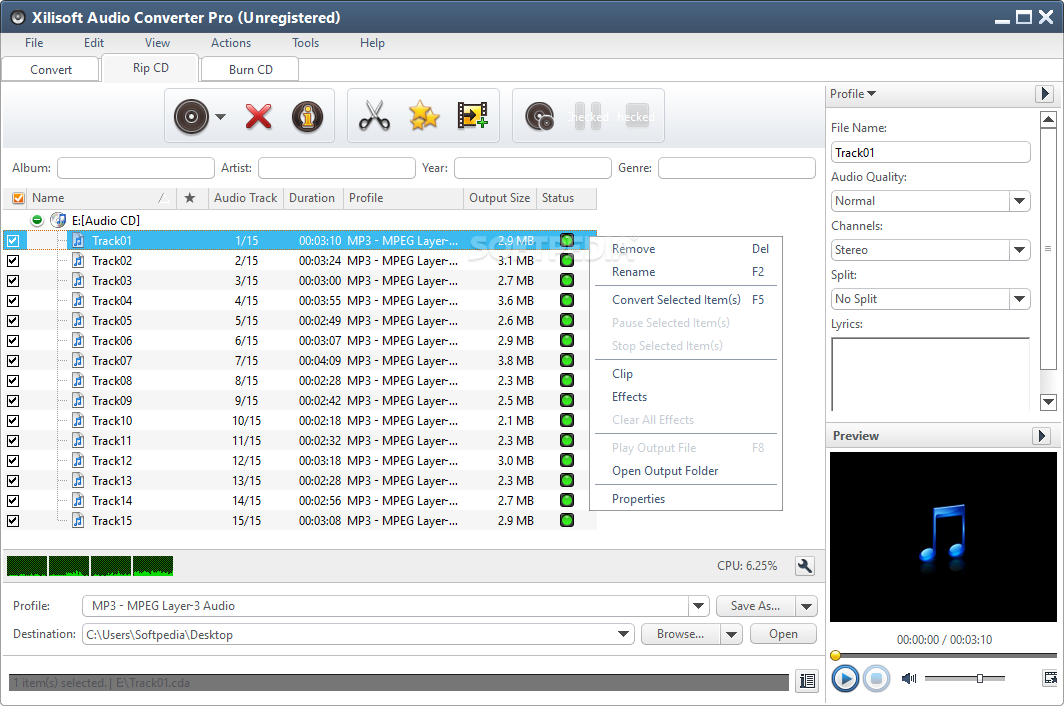The height and width of the screenshot is (706, 1064).
Task: Expand the Profile panel arrow button
Action: click(1044, 94)
